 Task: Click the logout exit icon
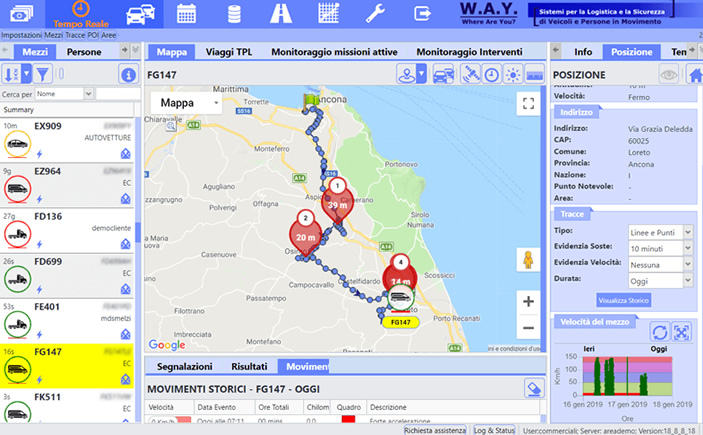(422, 14)
